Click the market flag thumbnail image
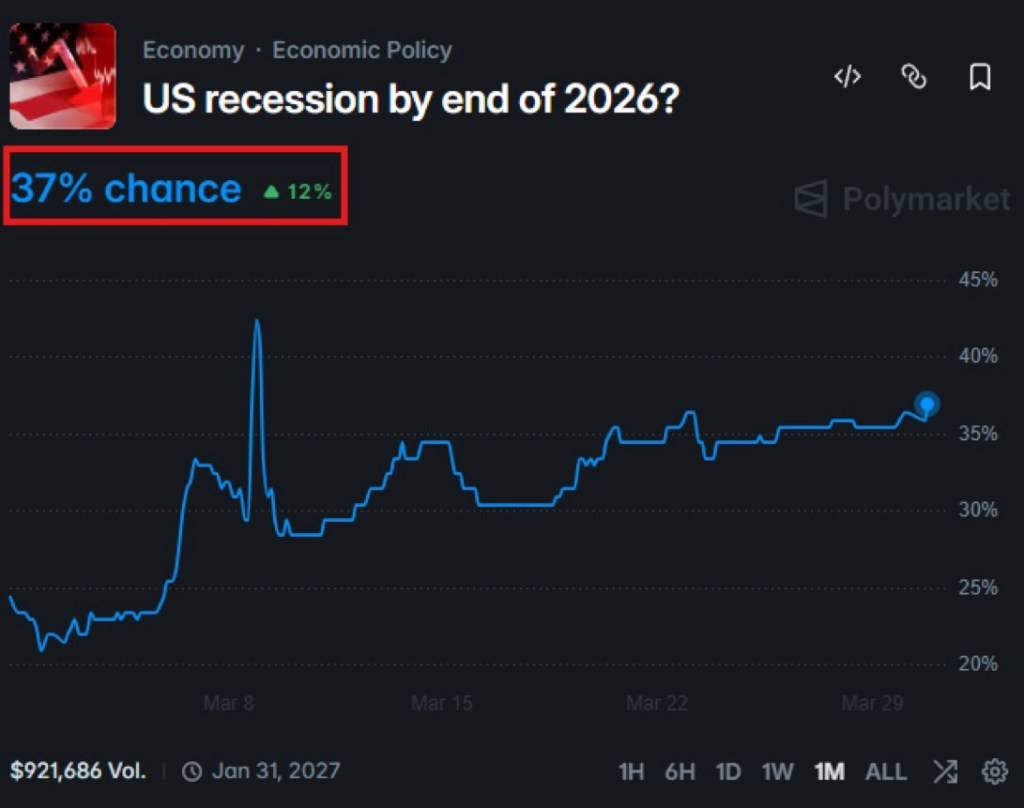Image resolution: width=1024 pixels, height=808 pixels. click(x=62, y=77)
